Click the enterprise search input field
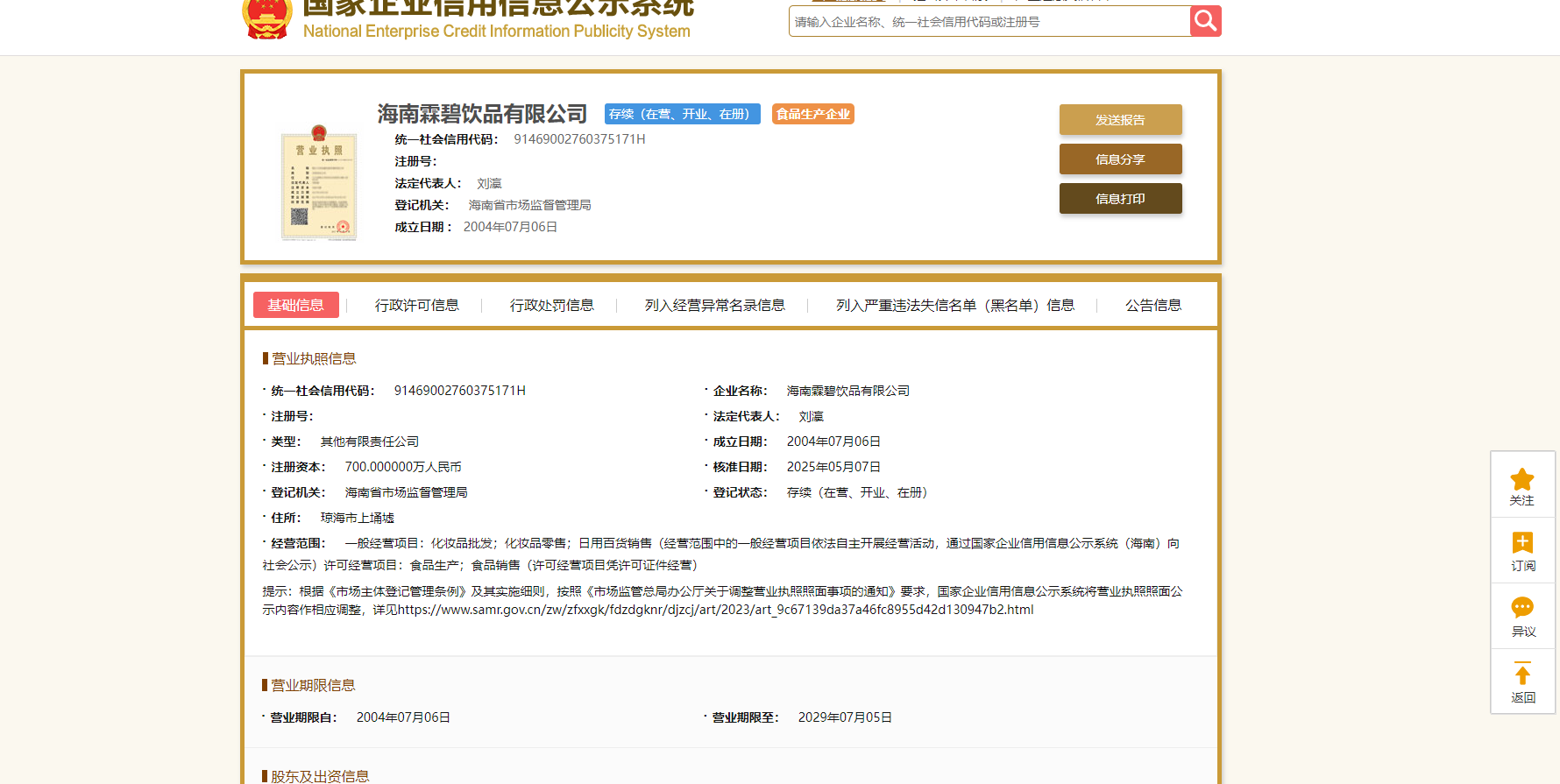This screenshot has width=1560, height=784. (989, 22)
